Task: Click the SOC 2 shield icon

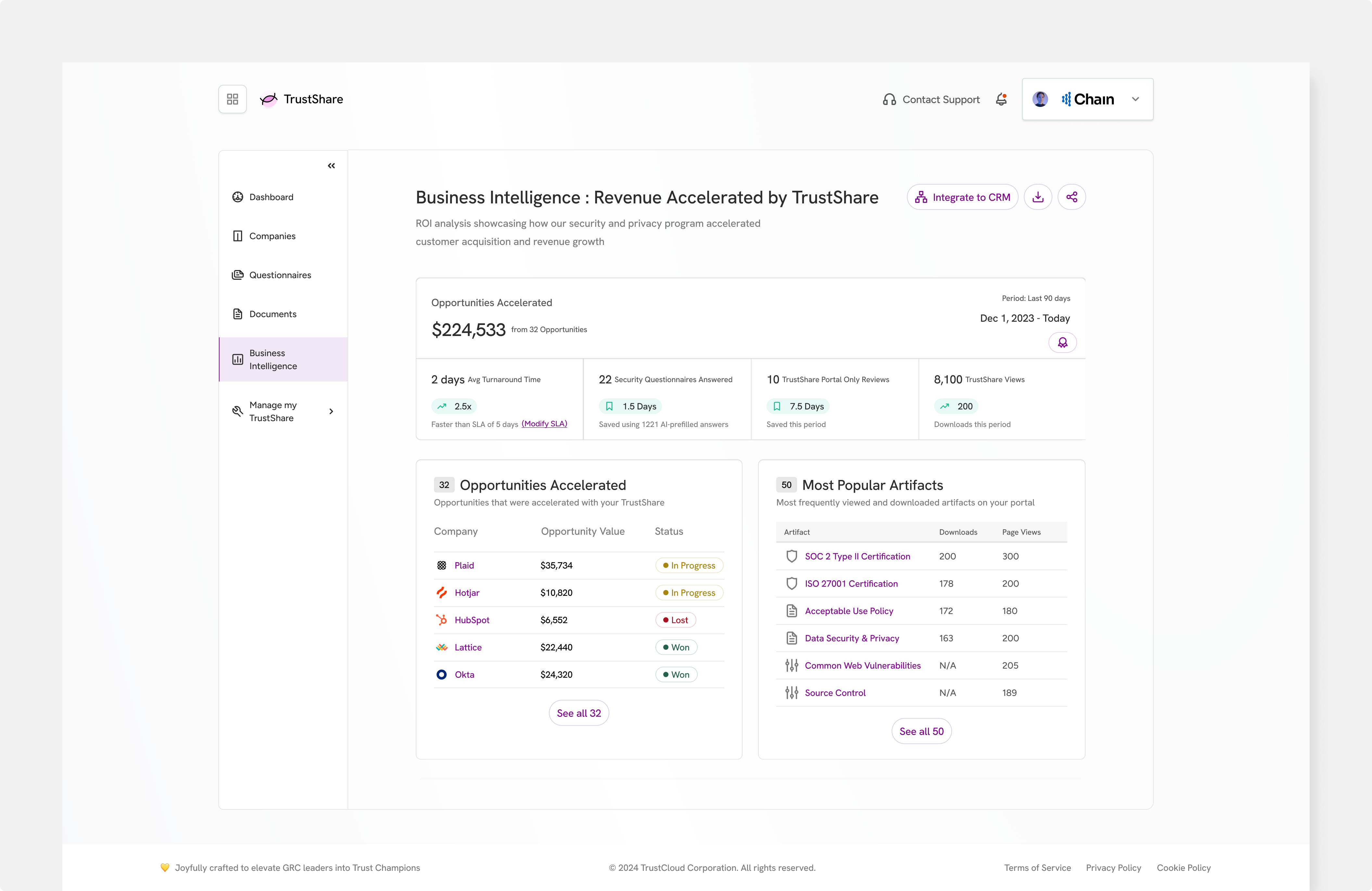Action: coord(792,557)
